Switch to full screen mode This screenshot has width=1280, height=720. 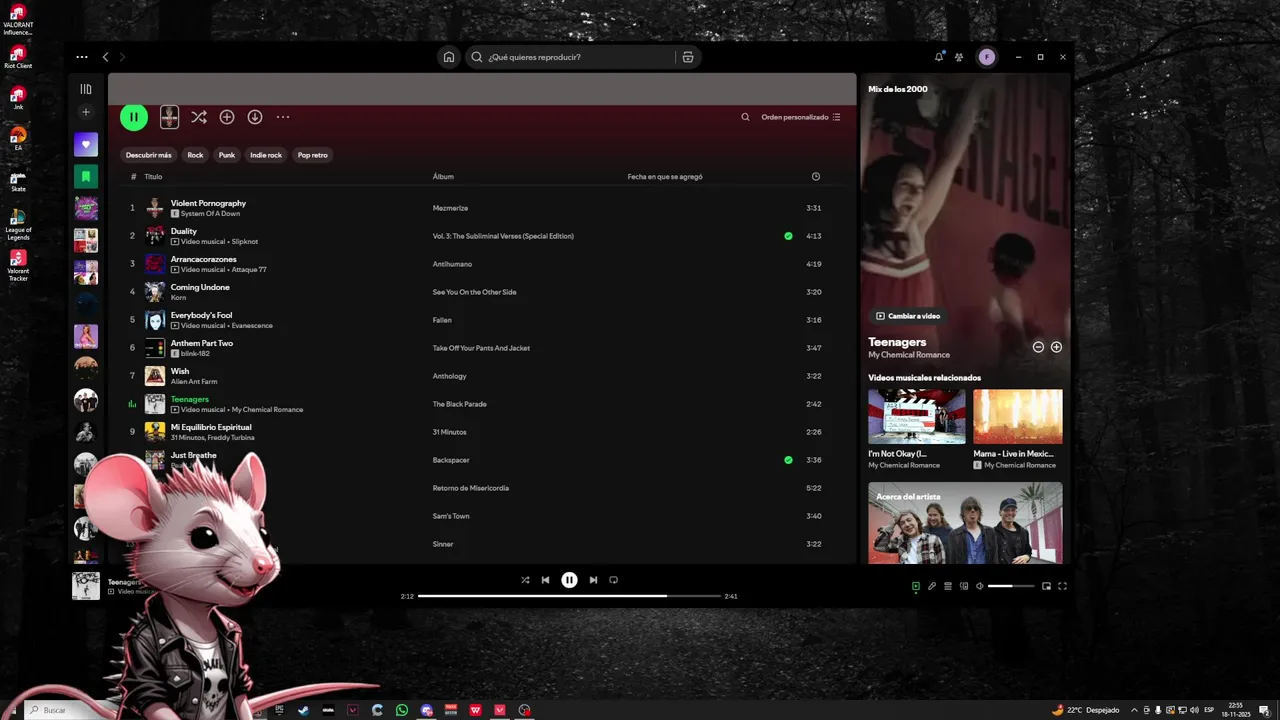coord(1062,586)
